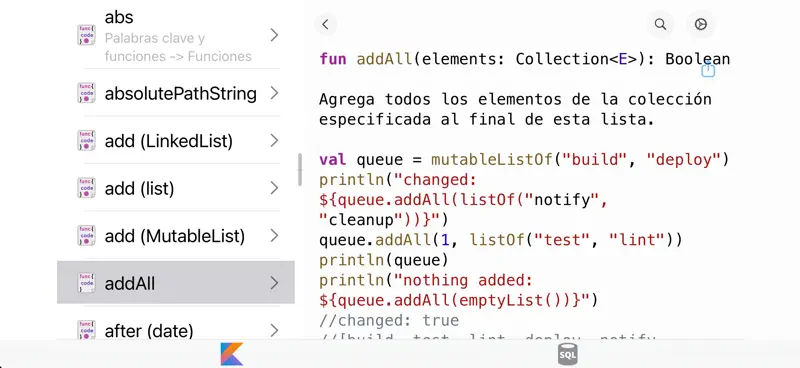Click the function icon beside add (LinkedList)

(86, 140)
